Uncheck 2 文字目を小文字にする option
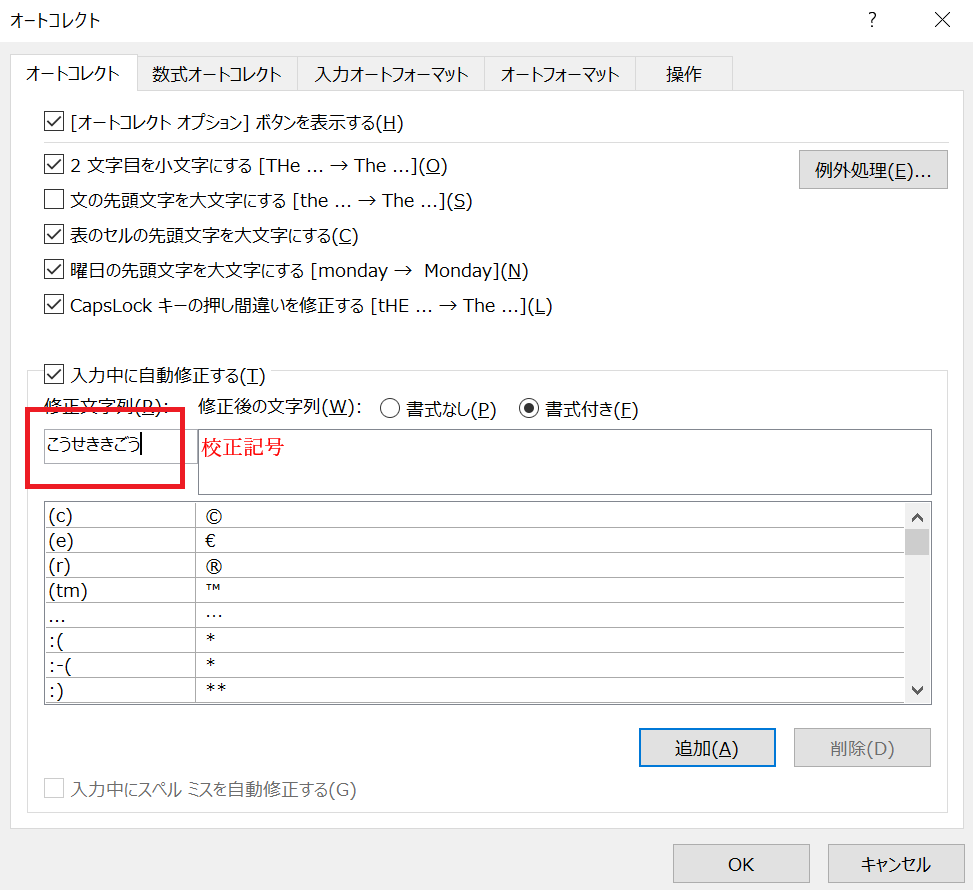The image size is (973, 890). 54,164
